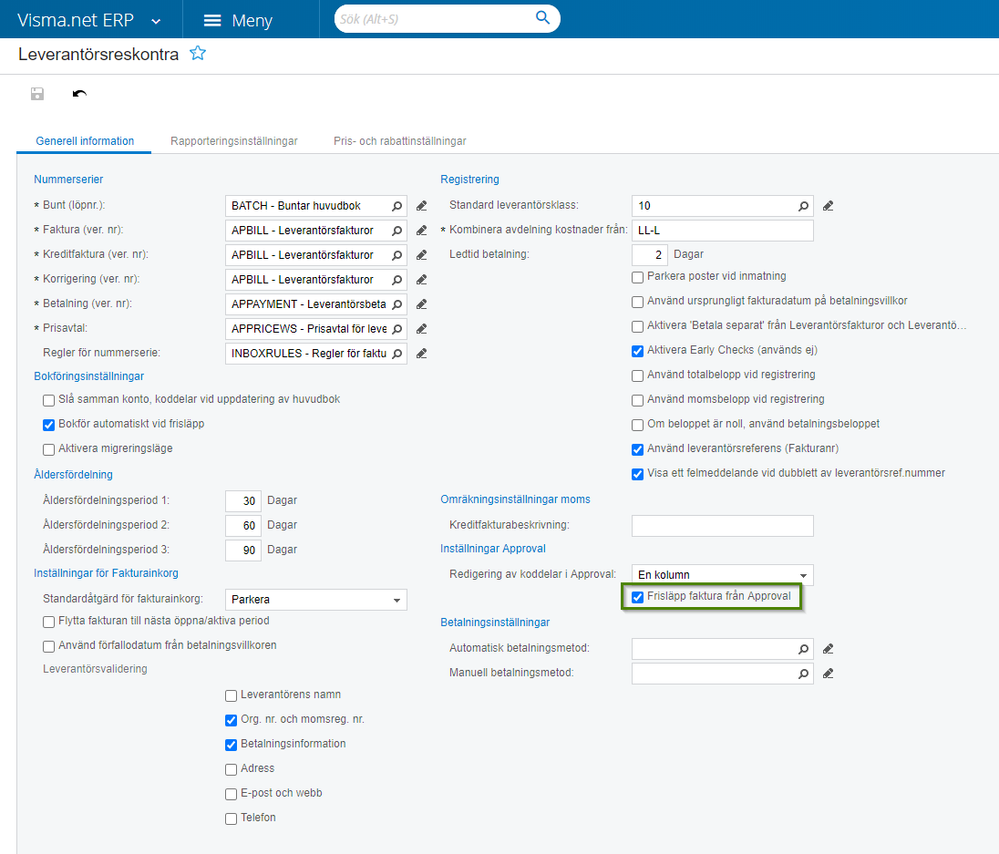Check Leverantörens namn validation box
This screenshot has height=854, width=999.
click(x=231, y=695)
